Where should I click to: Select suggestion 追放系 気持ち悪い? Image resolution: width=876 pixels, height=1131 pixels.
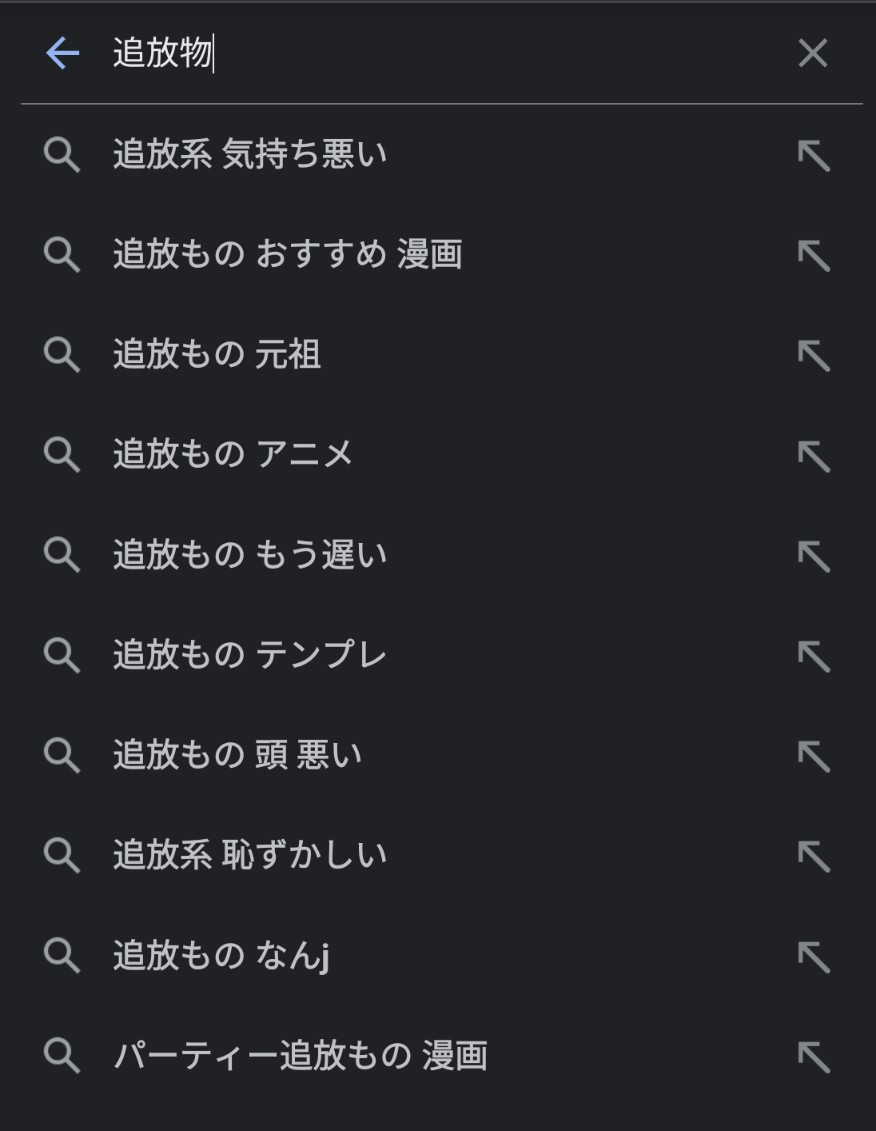point(250,155)
